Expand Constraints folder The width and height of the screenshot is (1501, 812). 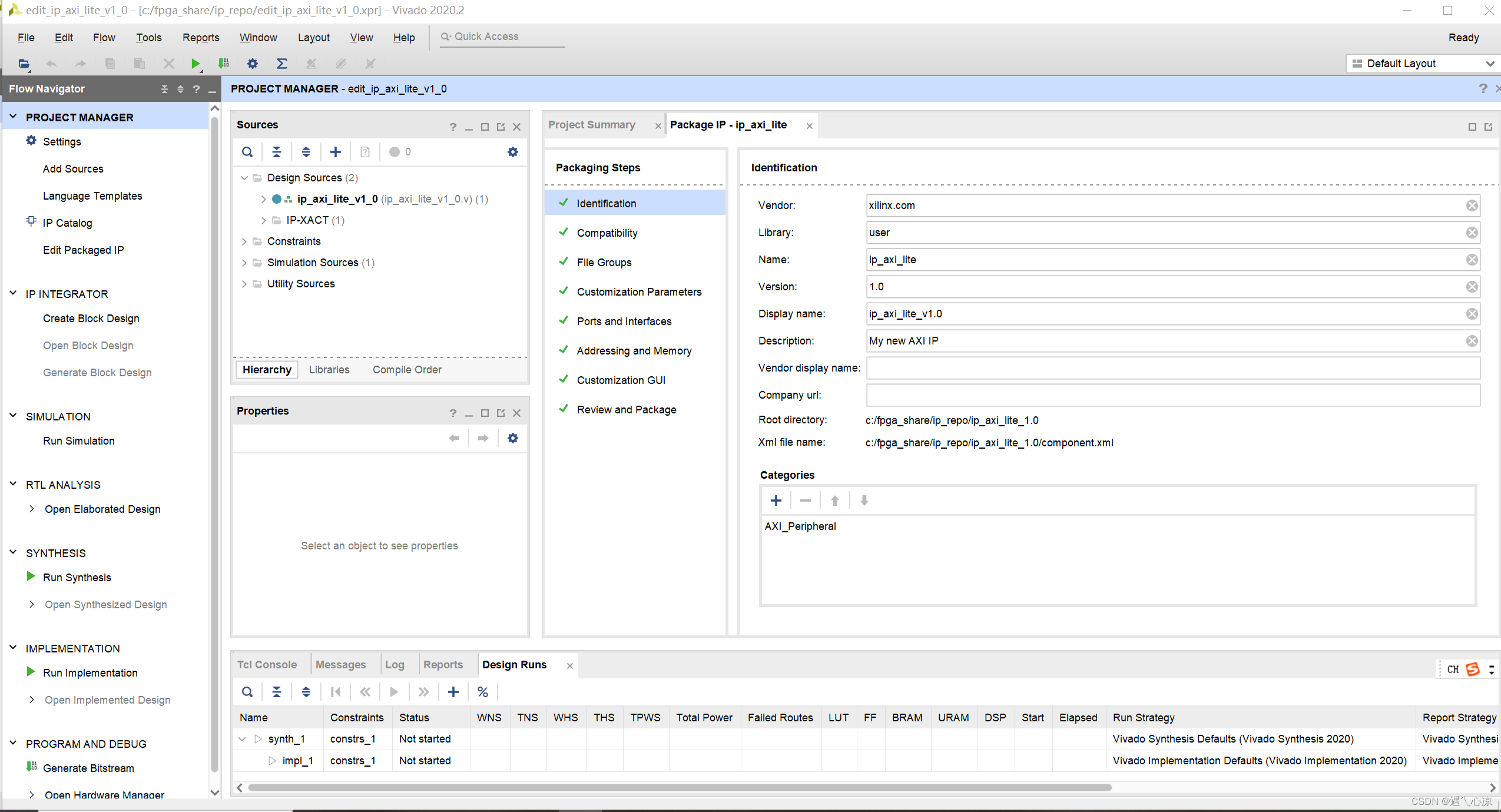[244, 241]
